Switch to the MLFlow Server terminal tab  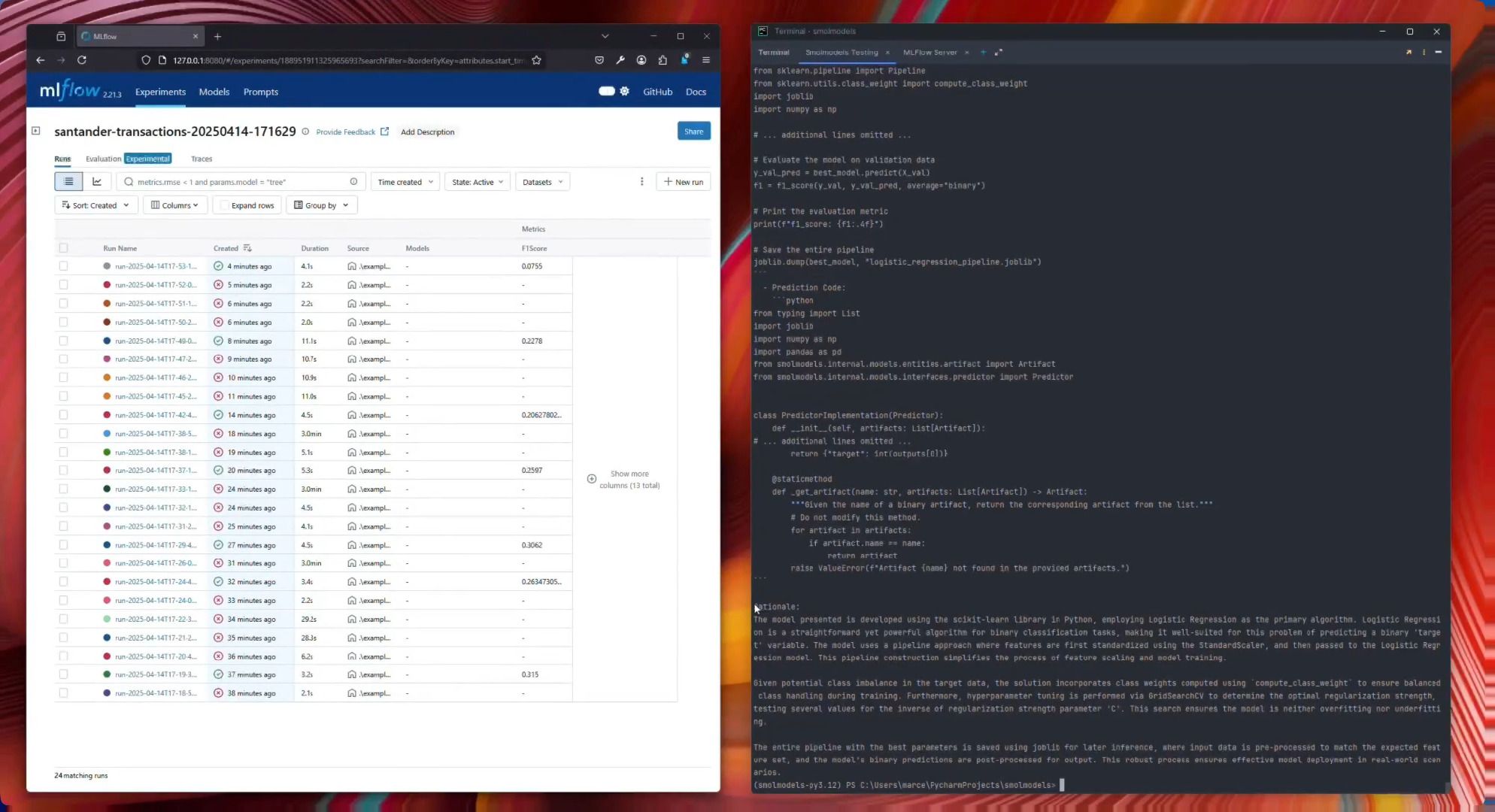coord(932,53)
